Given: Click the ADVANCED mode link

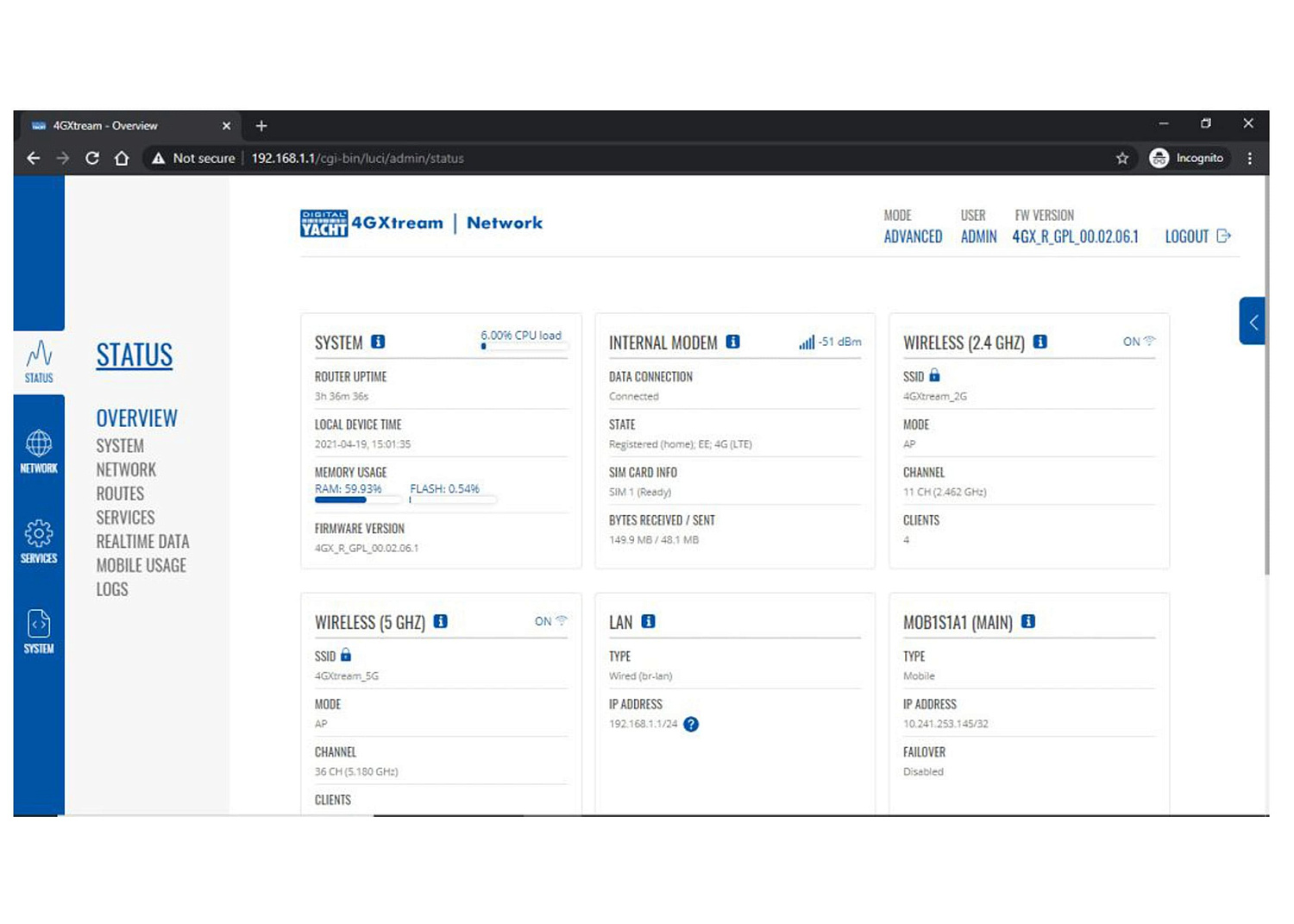Looking at the screenshot, I should click(913, 236).
